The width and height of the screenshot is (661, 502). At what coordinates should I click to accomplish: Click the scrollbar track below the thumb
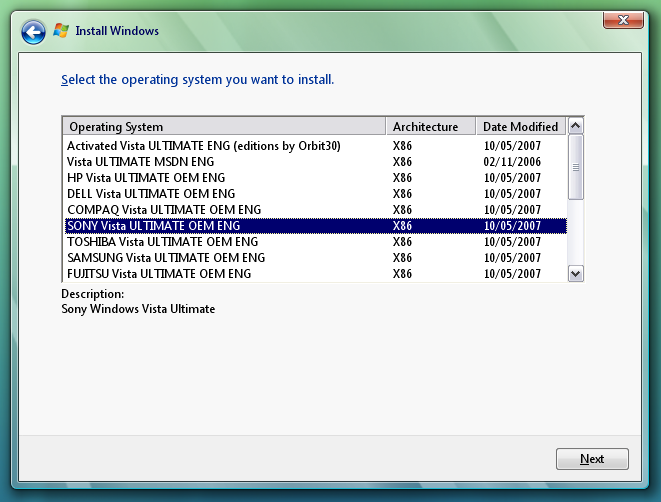tap(576, 232)
